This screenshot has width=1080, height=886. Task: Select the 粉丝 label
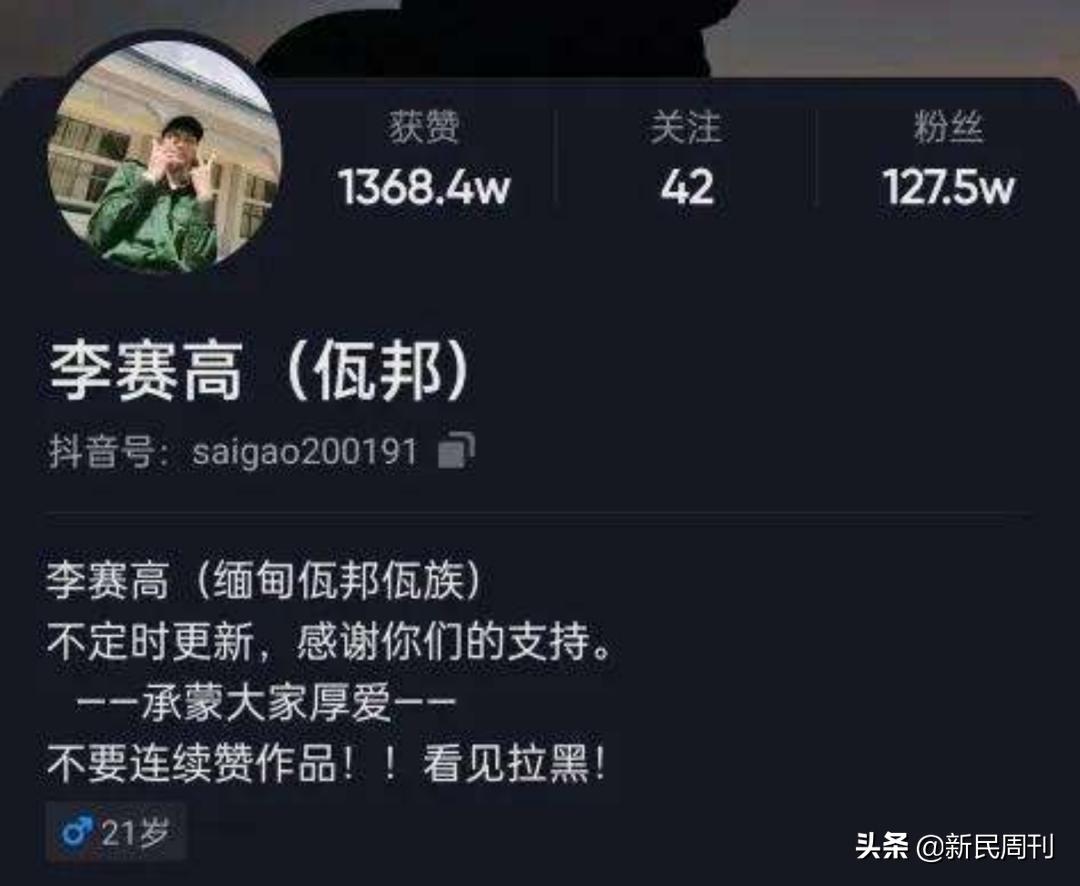948,127
